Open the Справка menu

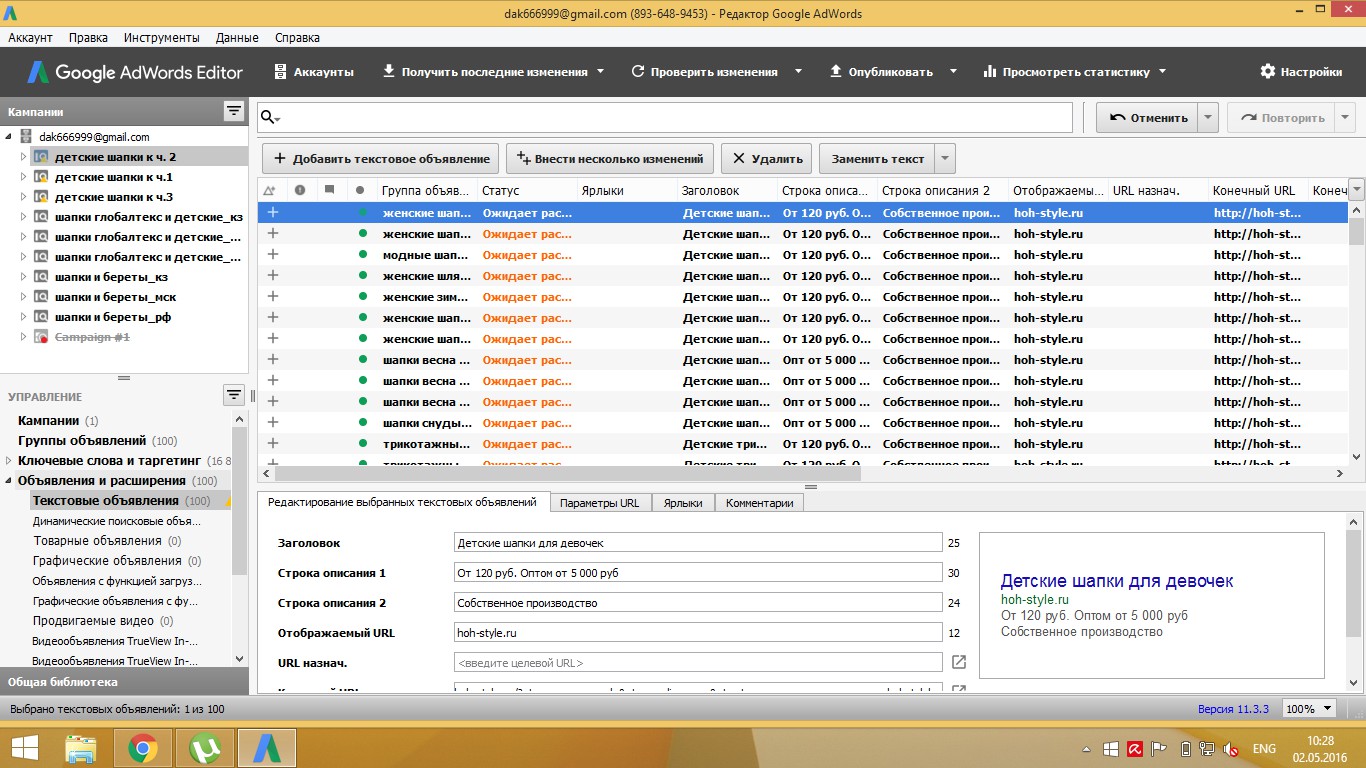297,38
